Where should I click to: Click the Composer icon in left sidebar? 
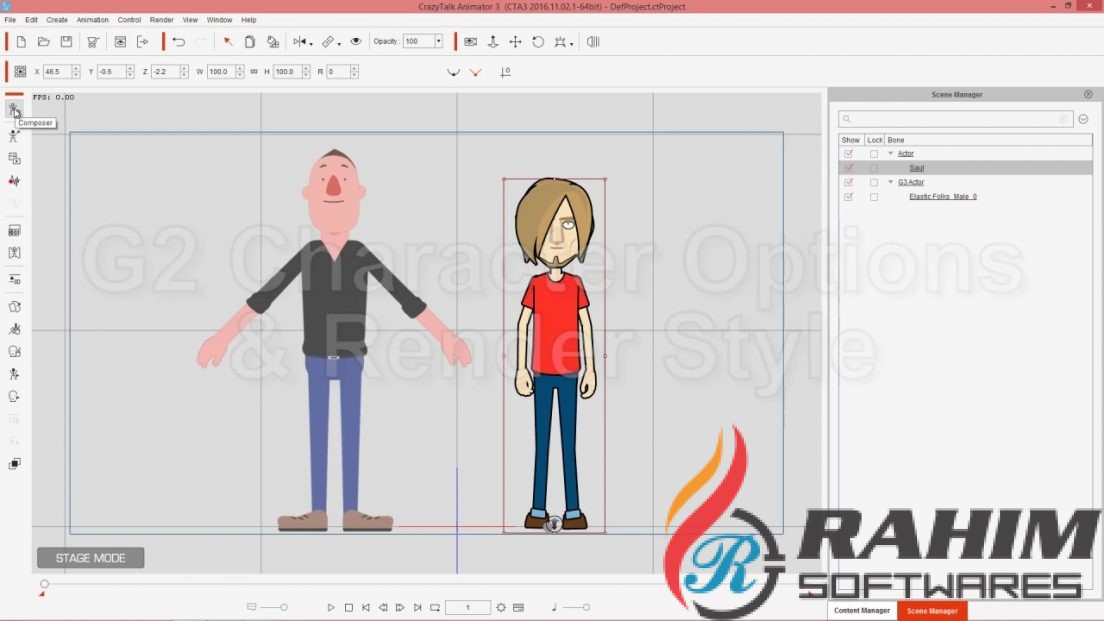[14, 109]
